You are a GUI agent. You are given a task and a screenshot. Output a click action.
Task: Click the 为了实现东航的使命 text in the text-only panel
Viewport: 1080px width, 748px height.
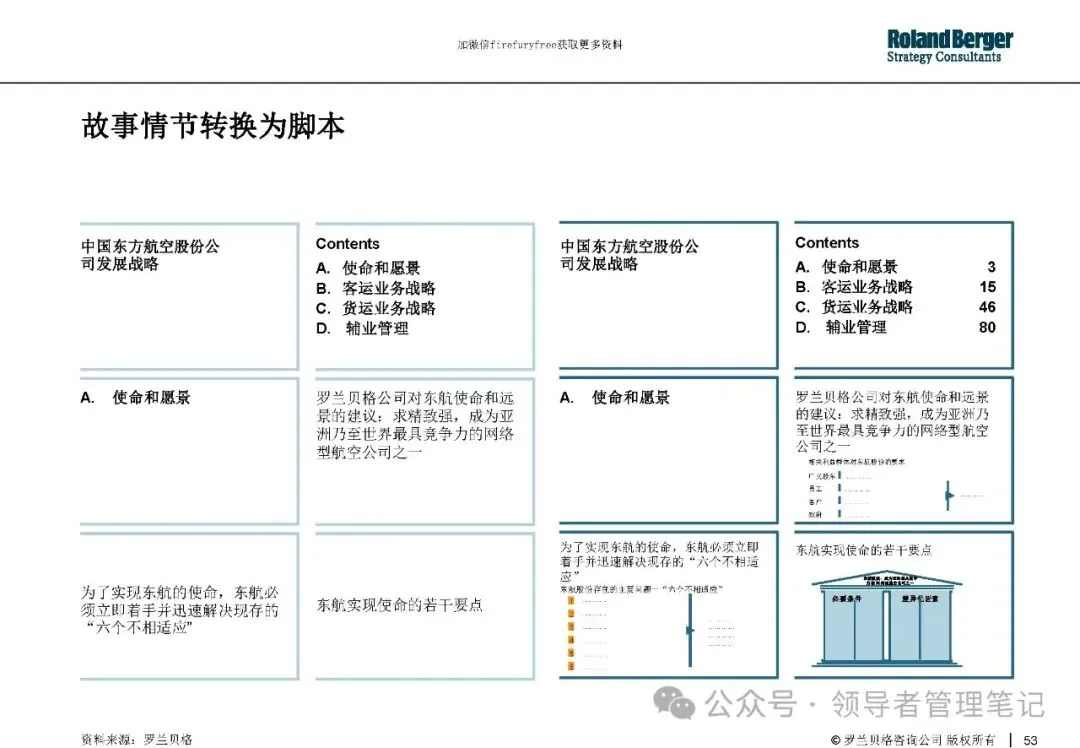coord(180,610)
